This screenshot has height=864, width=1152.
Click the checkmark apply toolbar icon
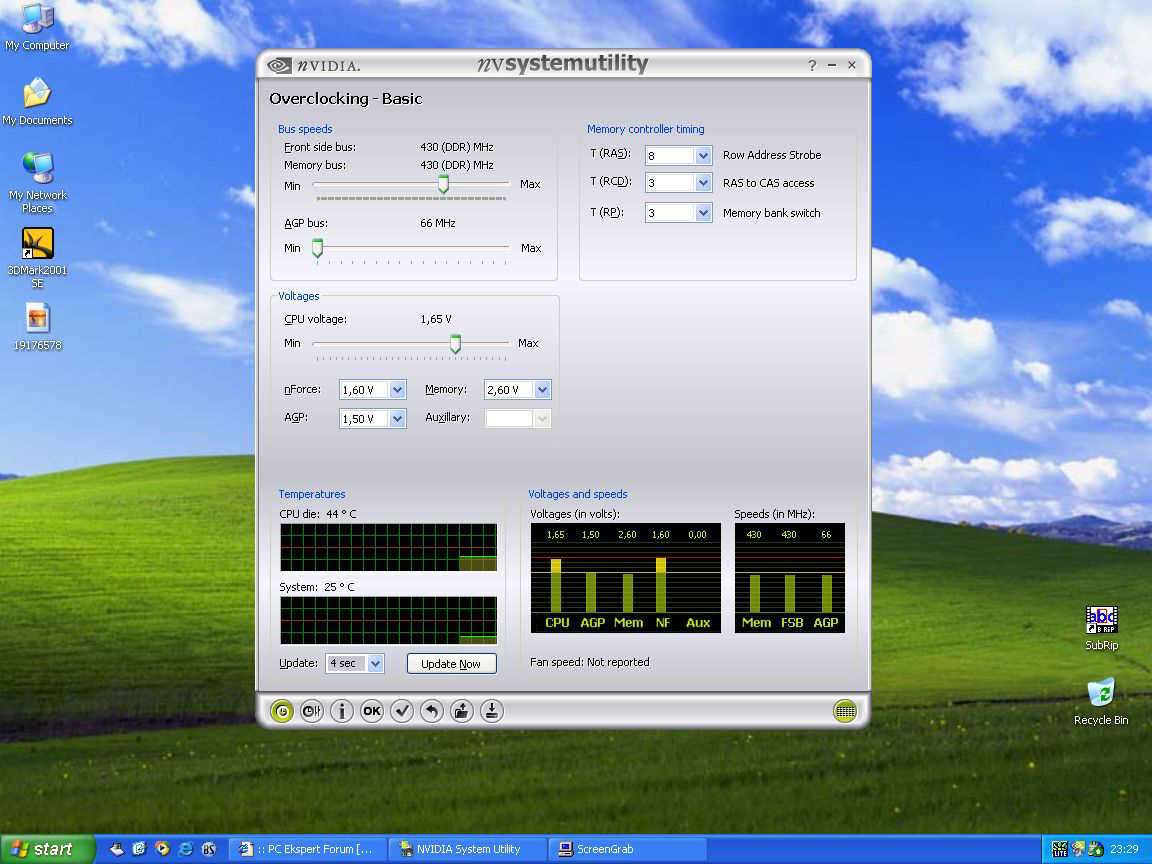pos(402,711)
